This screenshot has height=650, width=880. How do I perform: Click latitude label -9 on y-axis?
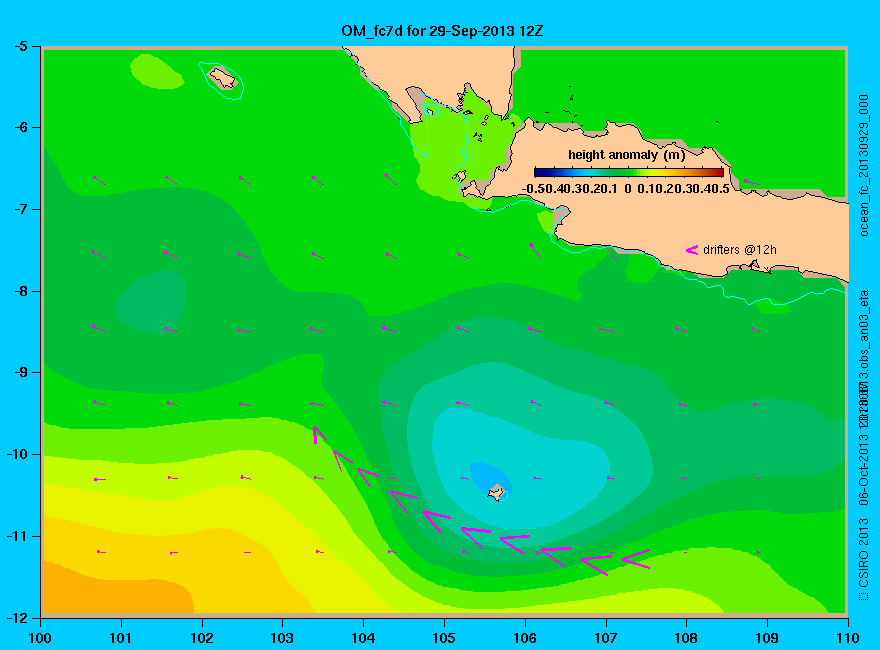click(20, 372)
